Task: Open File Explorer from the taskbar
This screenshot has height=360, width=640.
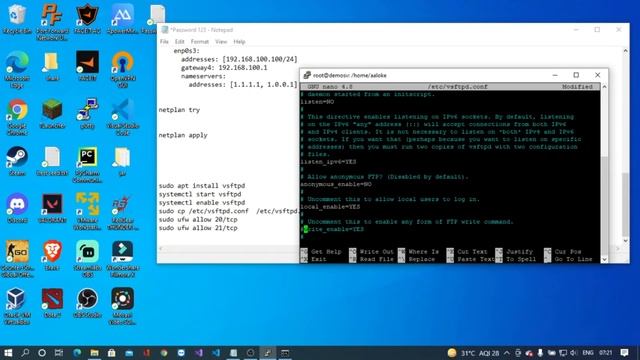Action: (94, 353)
